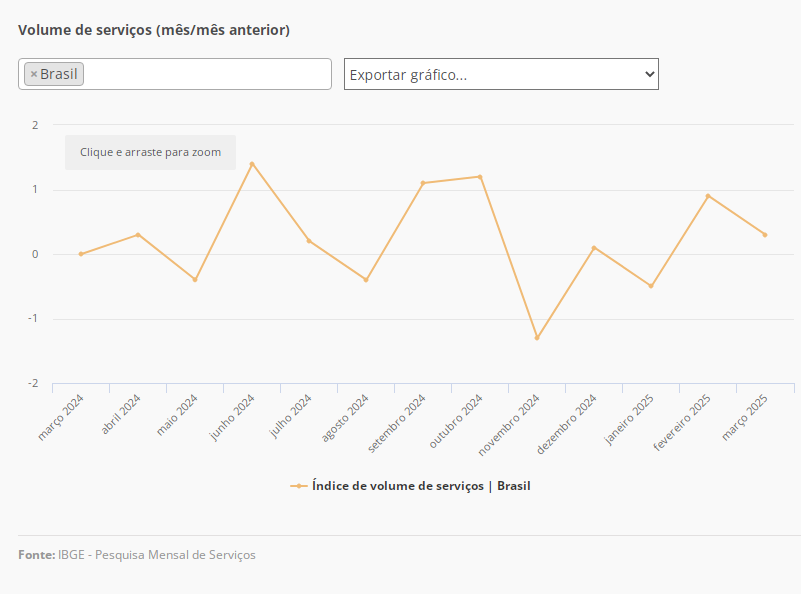Click the janeiro 2025 data point
Screen dimensions: 801x594
point(651,286)
